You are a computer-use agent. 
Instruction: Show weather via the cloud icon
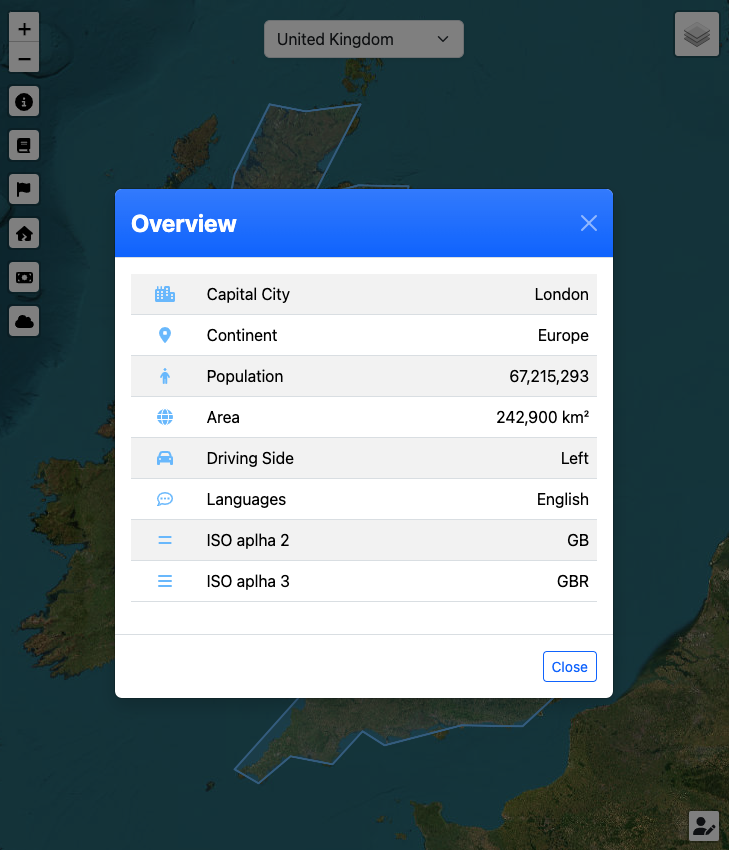coord(24,321)
